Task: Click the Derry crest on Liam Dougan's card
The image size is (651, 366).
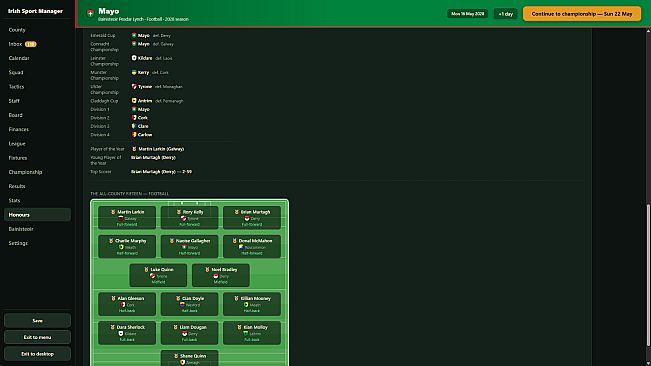Action: point(184,333)
